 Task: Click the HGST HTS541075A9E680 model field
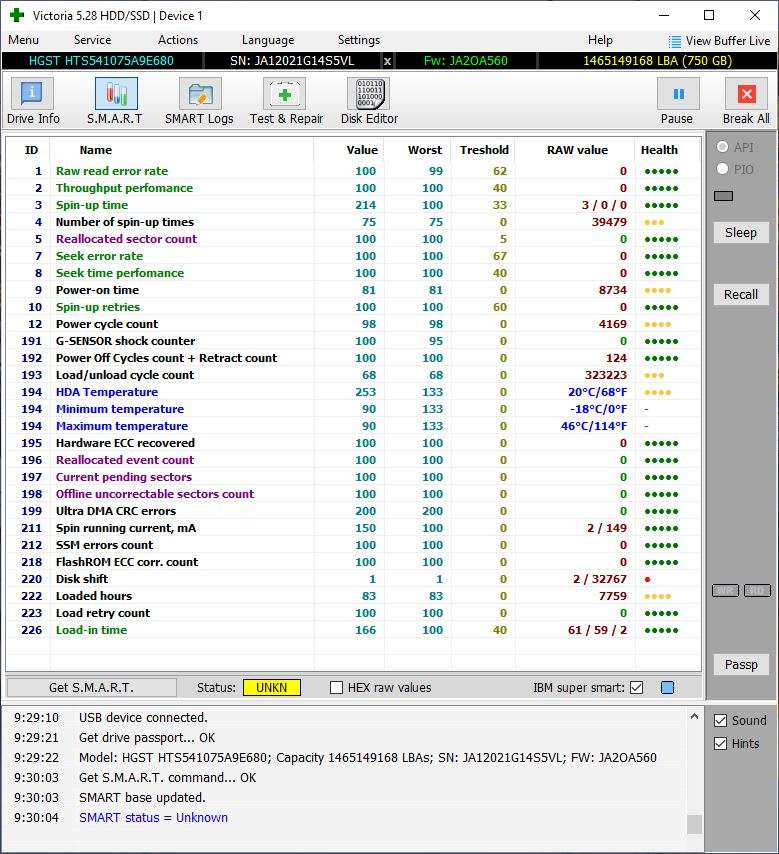point(101,61)
